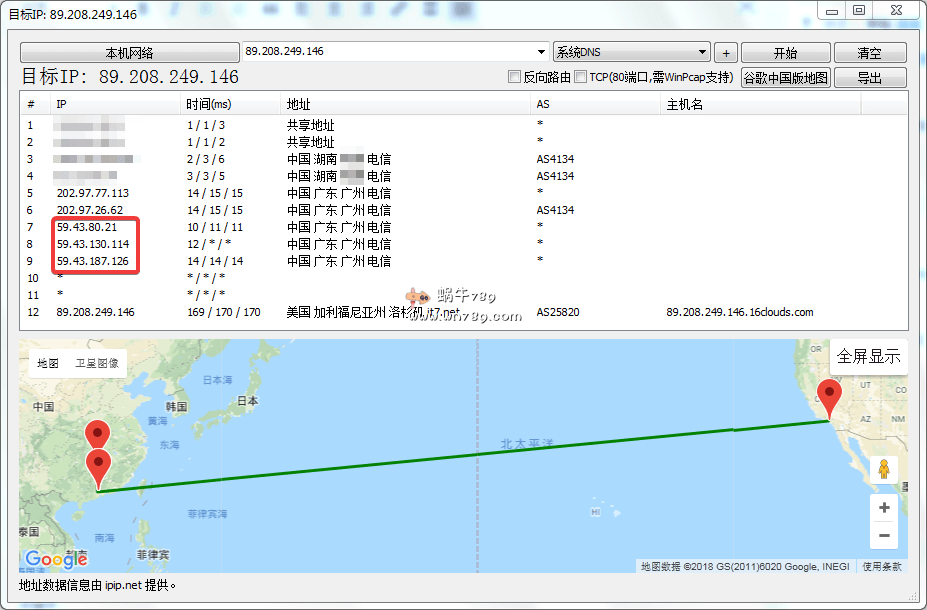Click the + button beside the DNS selector
The height and width of the screenshot is (610, 927).
point(725,51)
